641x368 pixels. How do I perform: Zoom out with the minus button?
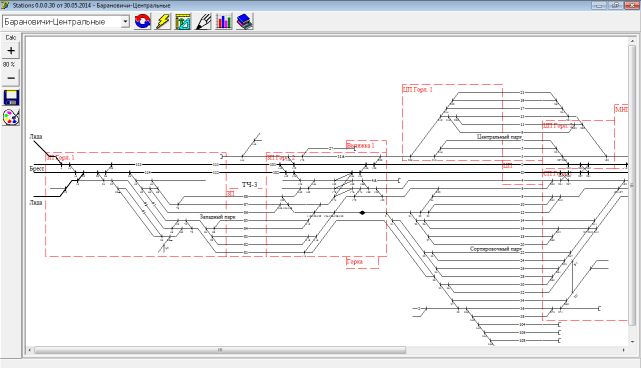pos(11,78)
